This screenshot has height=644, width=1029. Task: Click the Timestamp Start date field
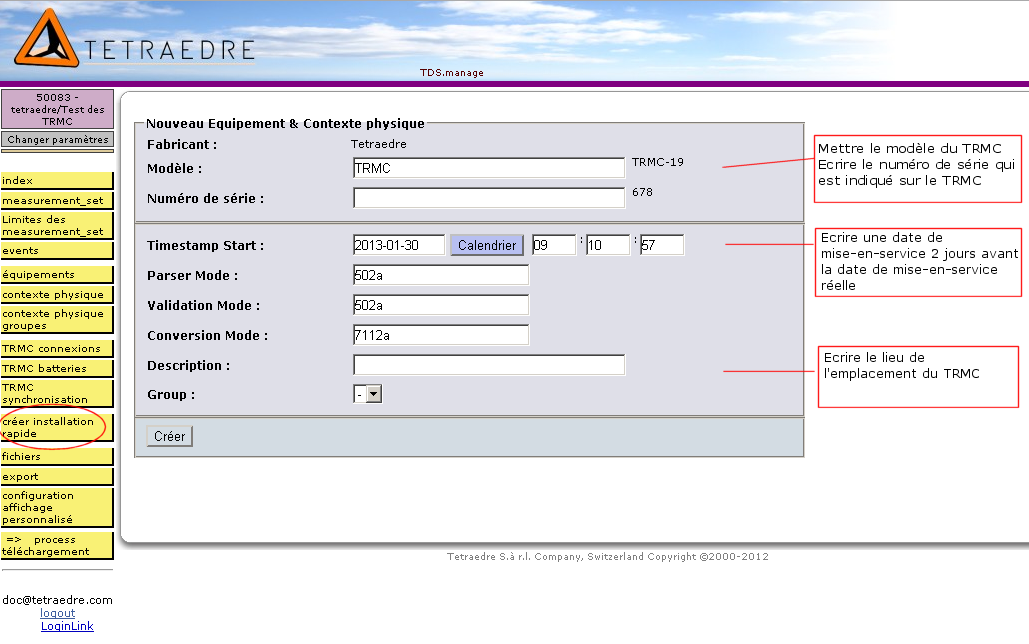[x=399, y=245]
